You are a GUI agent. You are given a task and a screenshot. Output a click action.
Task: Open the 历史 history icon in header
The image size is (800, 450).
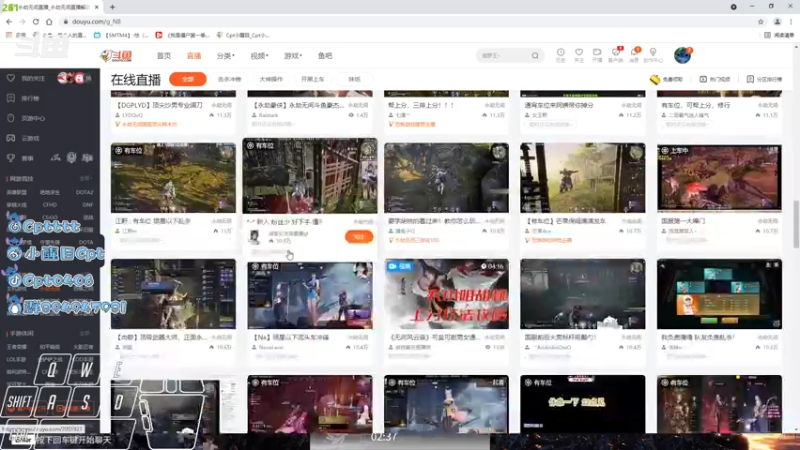coord(560,55)
